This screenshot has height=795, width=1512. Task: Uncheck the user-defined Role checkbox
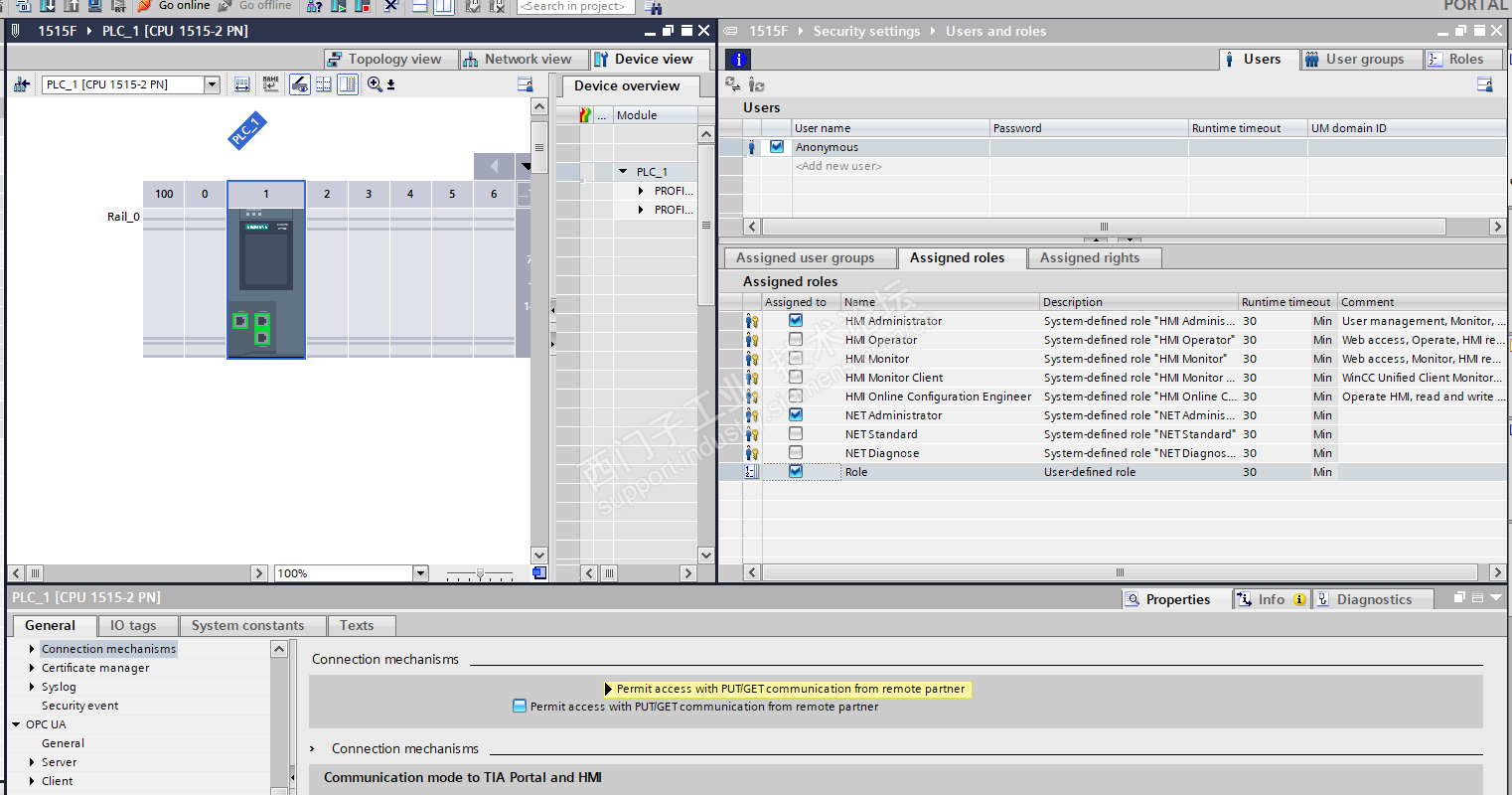click(796, 472)
